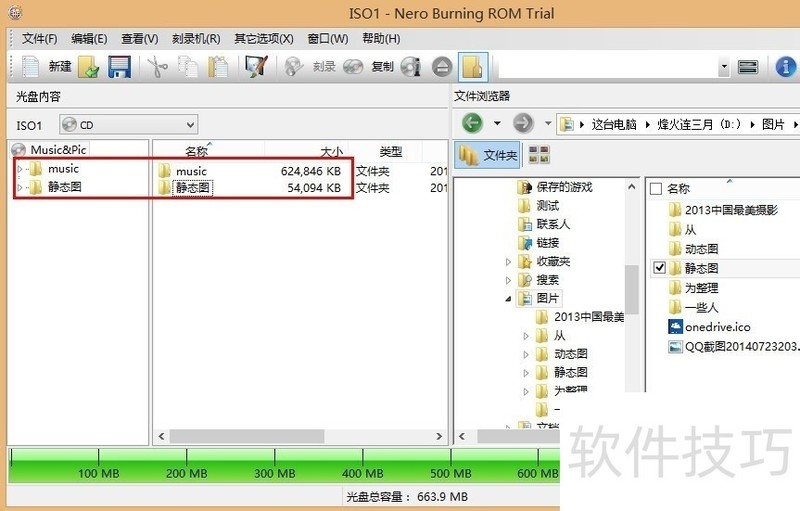Viewport: 800px width, 511px height.
Task: Show disc info icon
Action: 411,67
